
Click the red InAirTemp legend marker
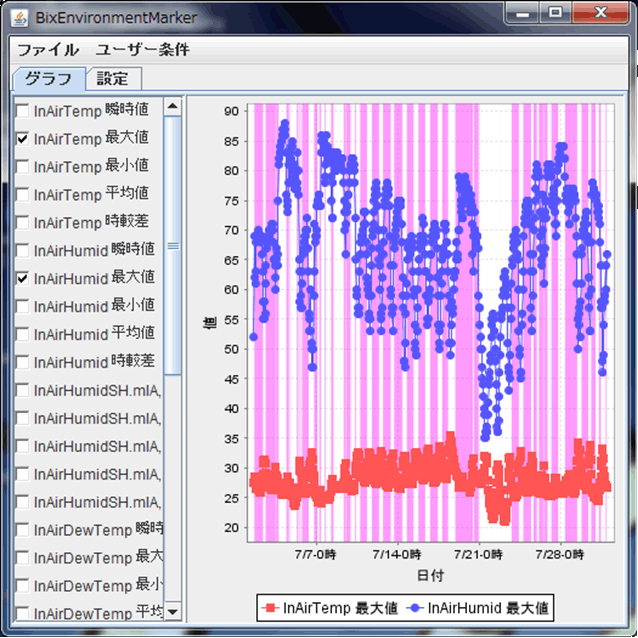pyautogui.click(x=269, y=607)
